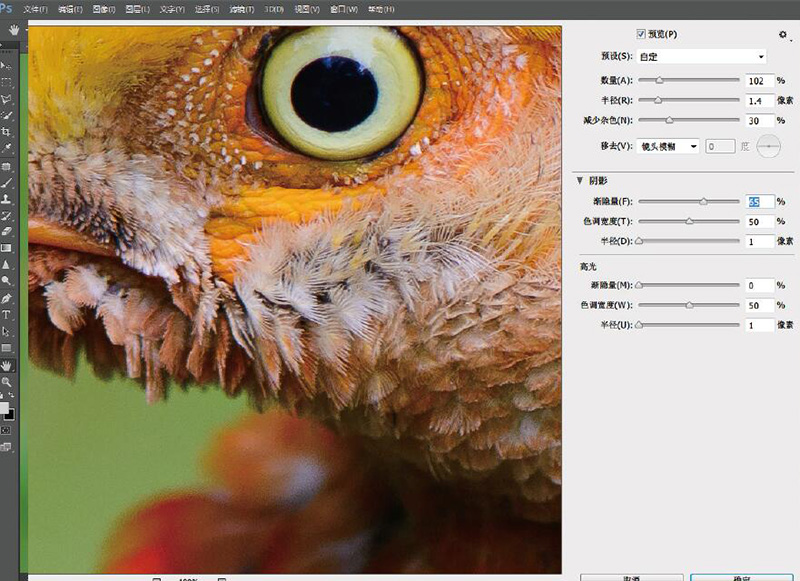Open the 预设(S) preset dropdown
The height and width of the screenshot is (581, 800).
[703, 56]
